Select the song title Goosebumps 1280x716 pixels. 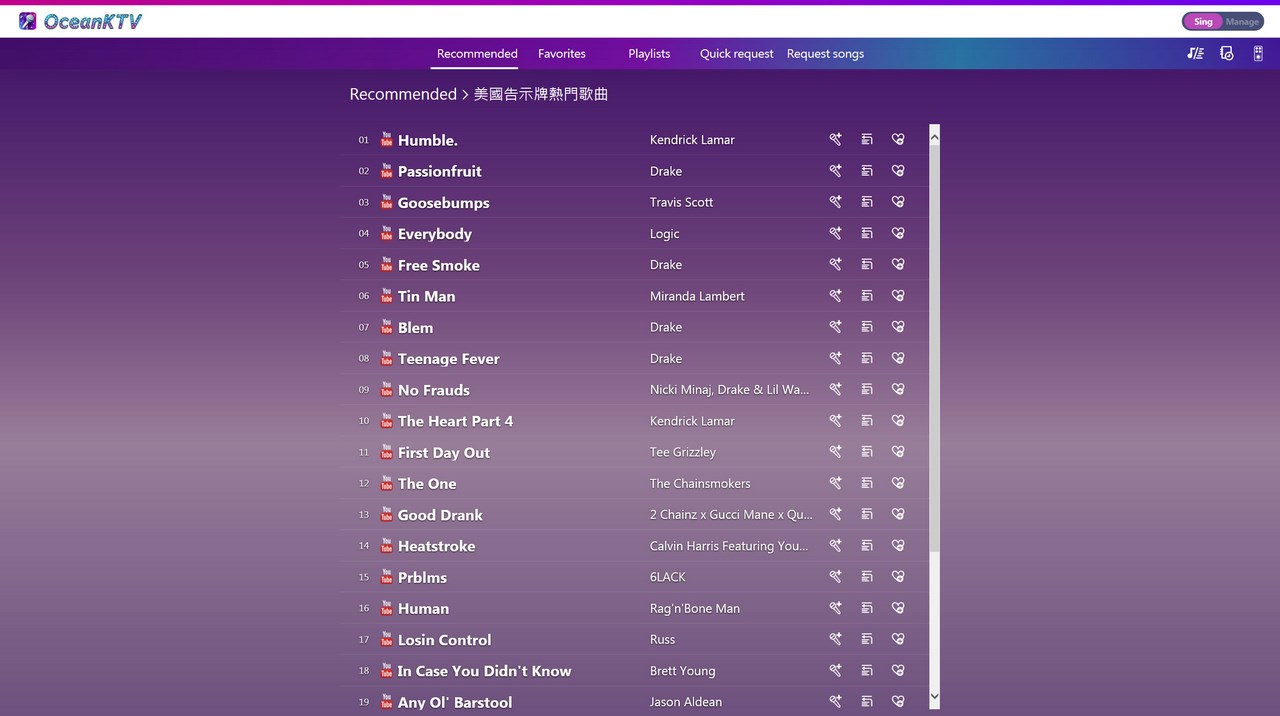point(444,203)
